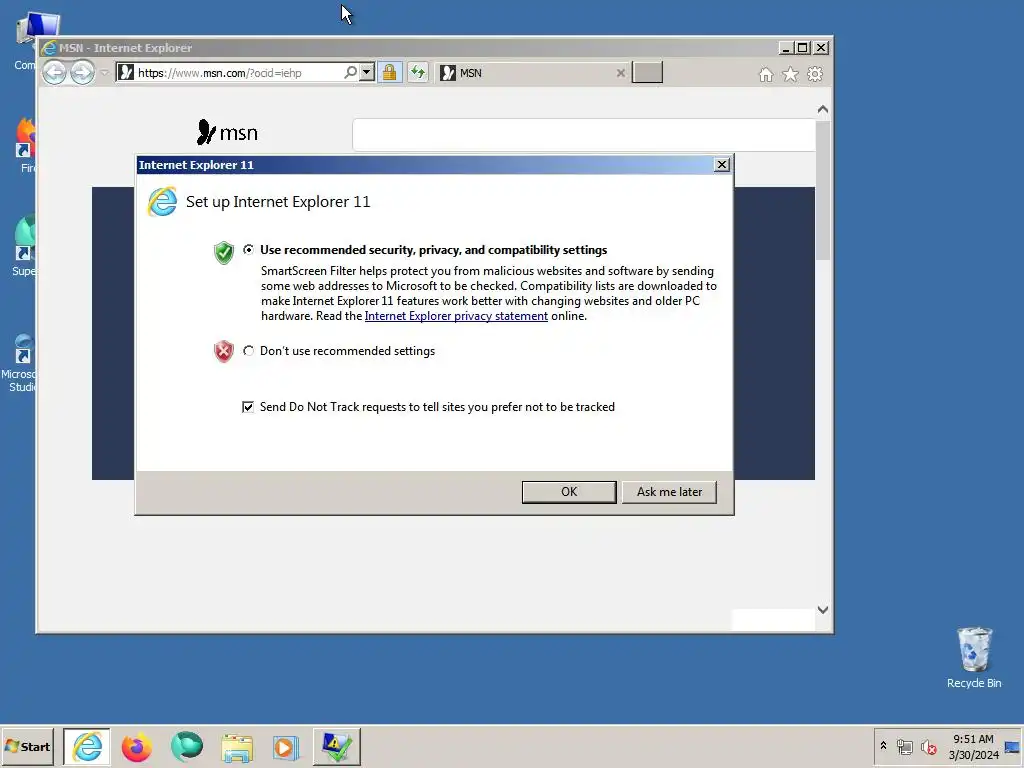Click Internet Explorer taskbar icon

[x=87, y=746]
